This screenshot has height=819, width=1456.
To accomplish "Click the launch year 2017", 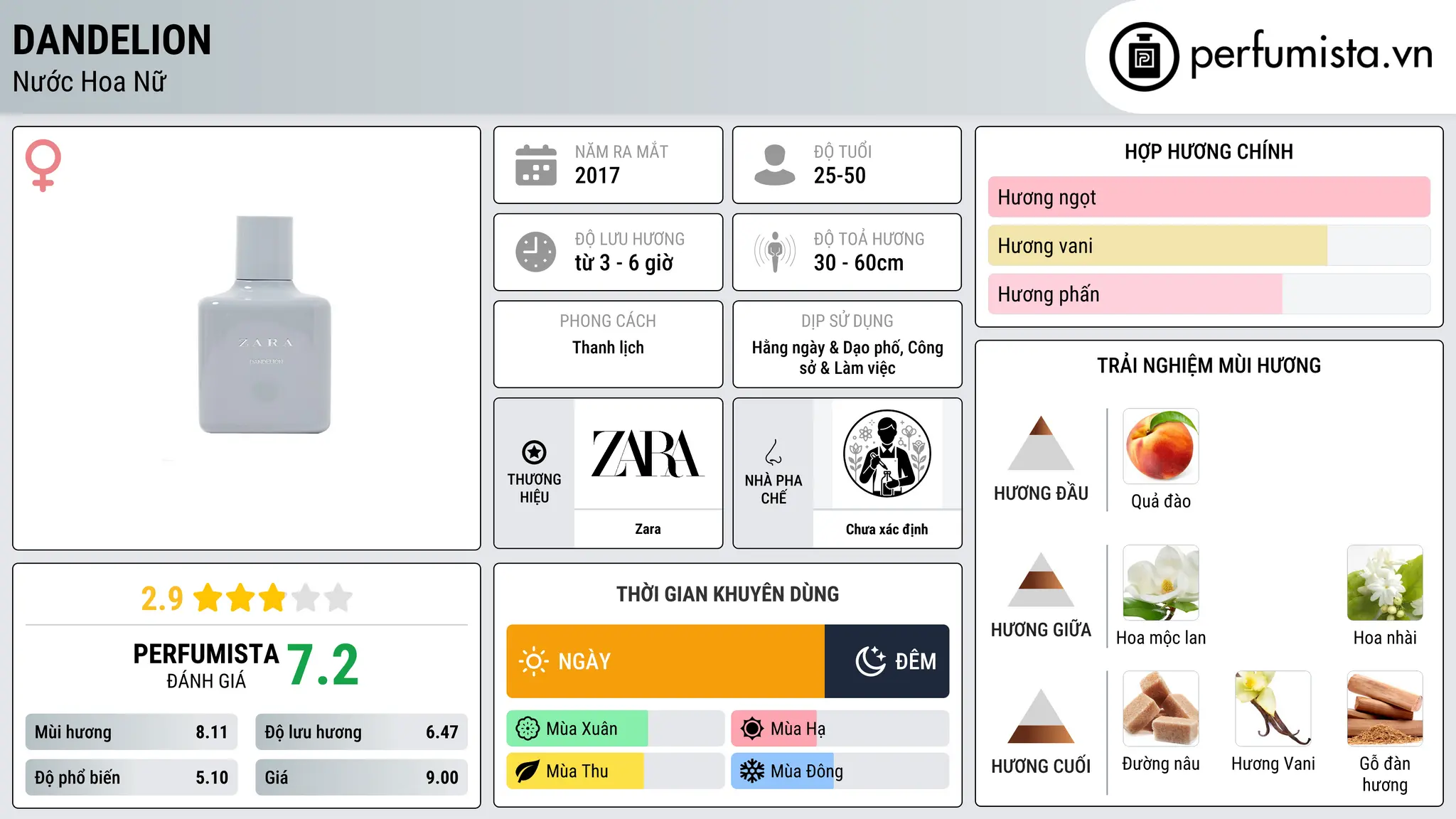I will pyautogui.click(x=597, y=176).
